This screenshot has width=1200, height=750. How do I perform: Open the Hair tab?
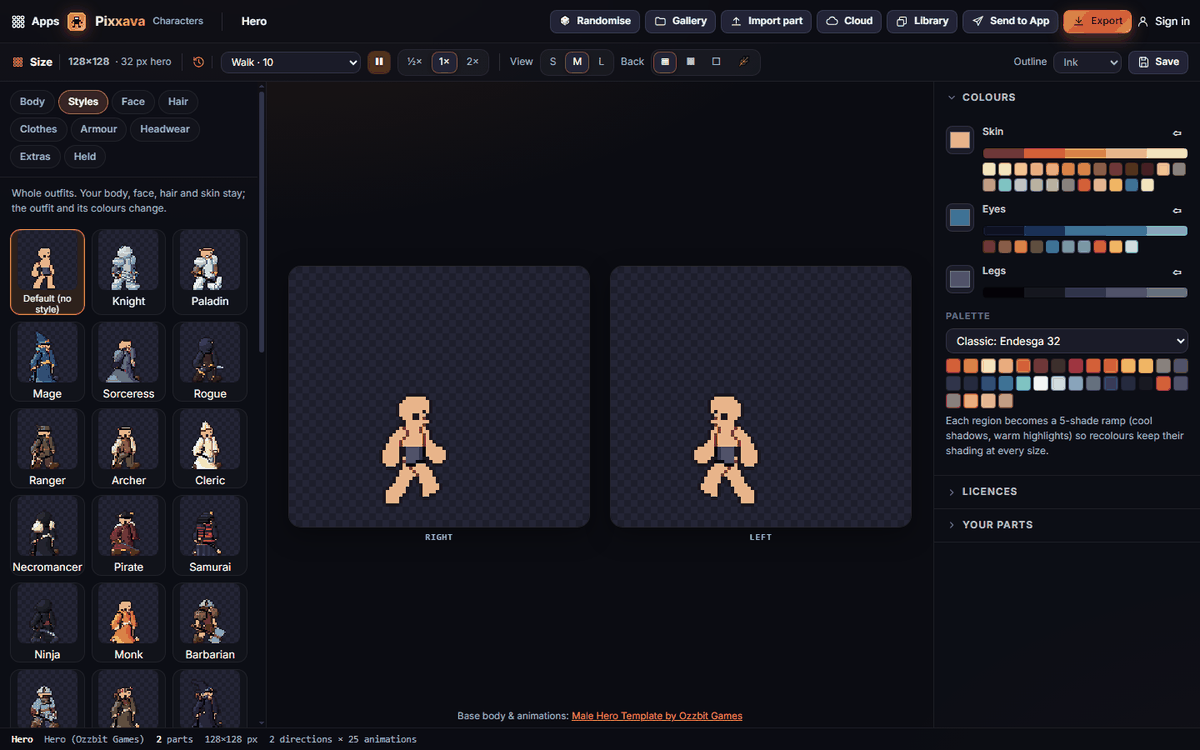178,102
